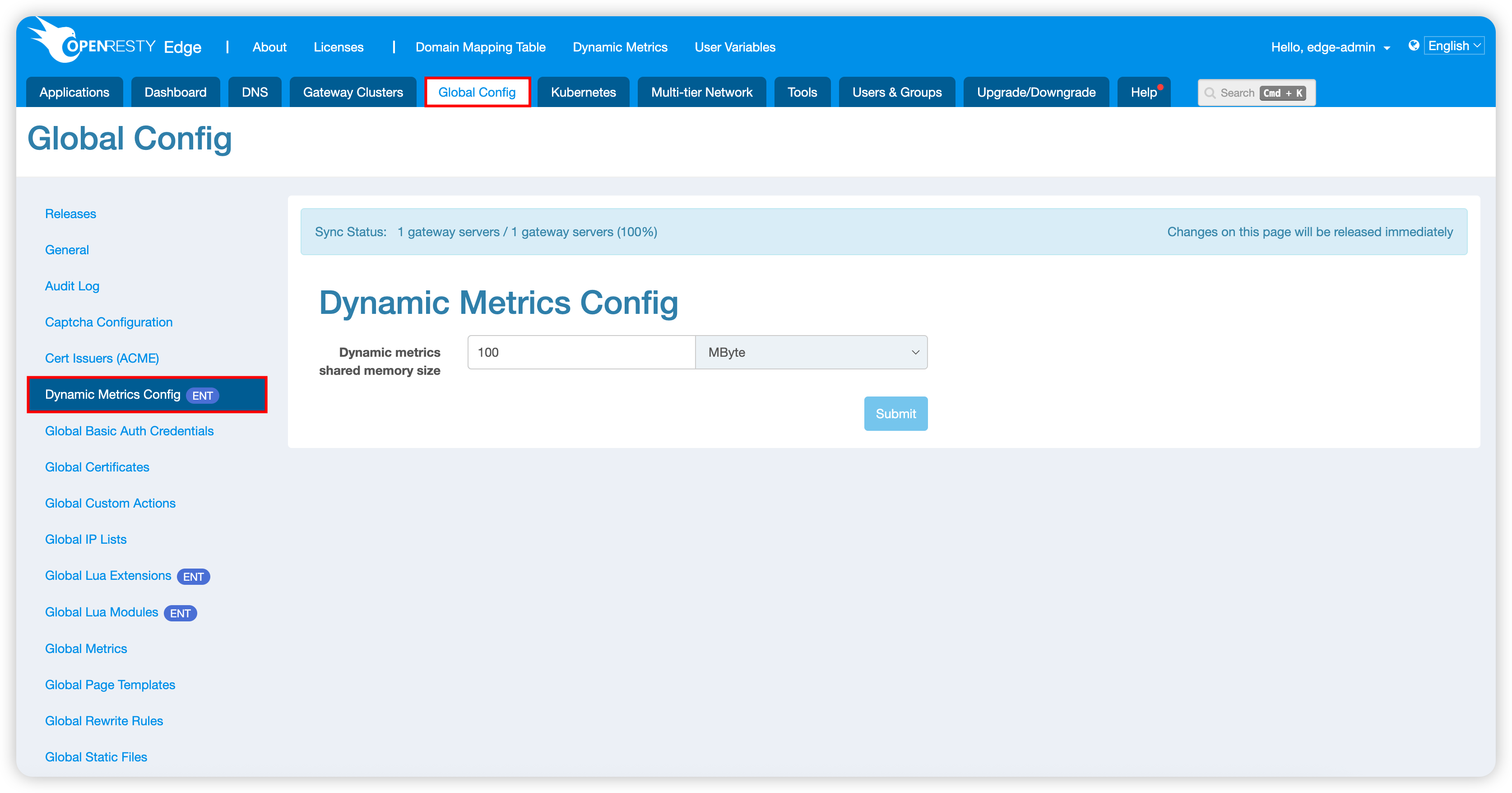
Task: Click the "Changes on this page will be released immediately" notice
Action: (1309, 232)
